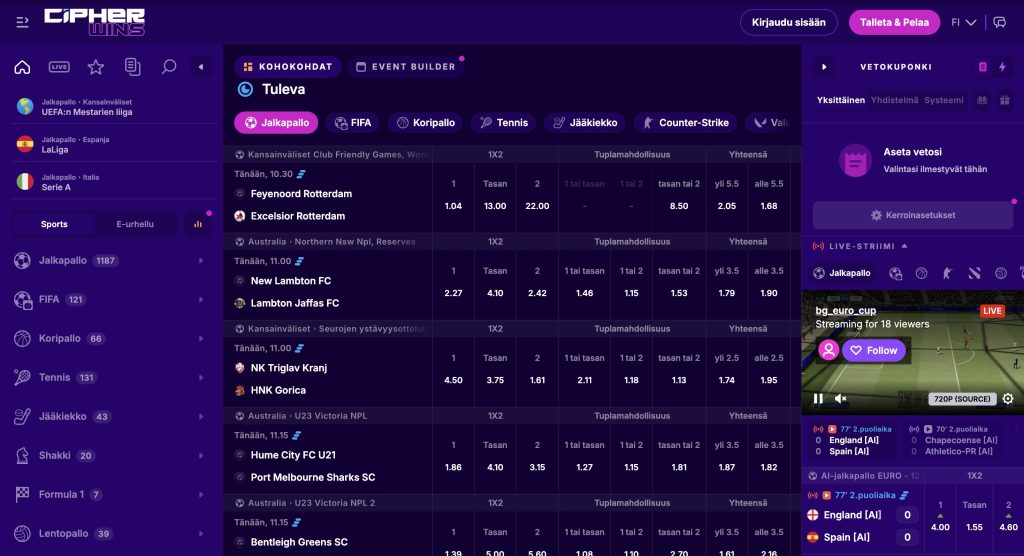1024x556 pixels.
Task: Open favorites star icon in sidebar
Action: (96, 67)
